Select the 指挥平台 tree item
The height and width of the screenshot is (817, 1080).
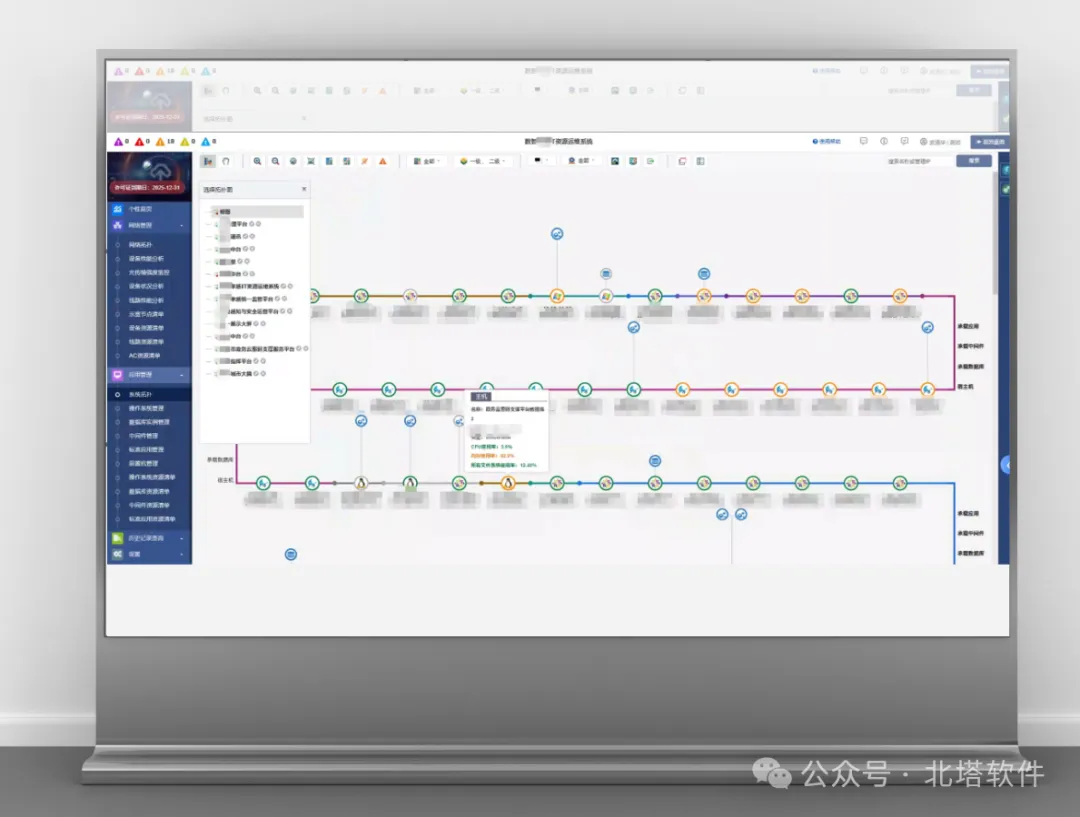coord(240,361)
